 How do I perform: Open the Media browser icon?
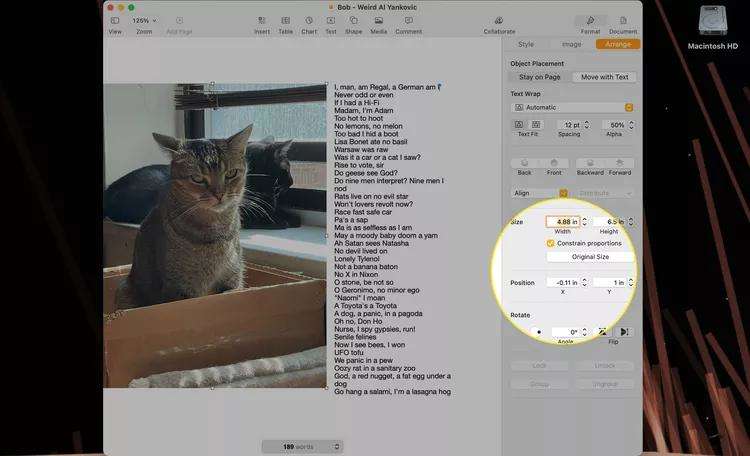pos(378,20)
